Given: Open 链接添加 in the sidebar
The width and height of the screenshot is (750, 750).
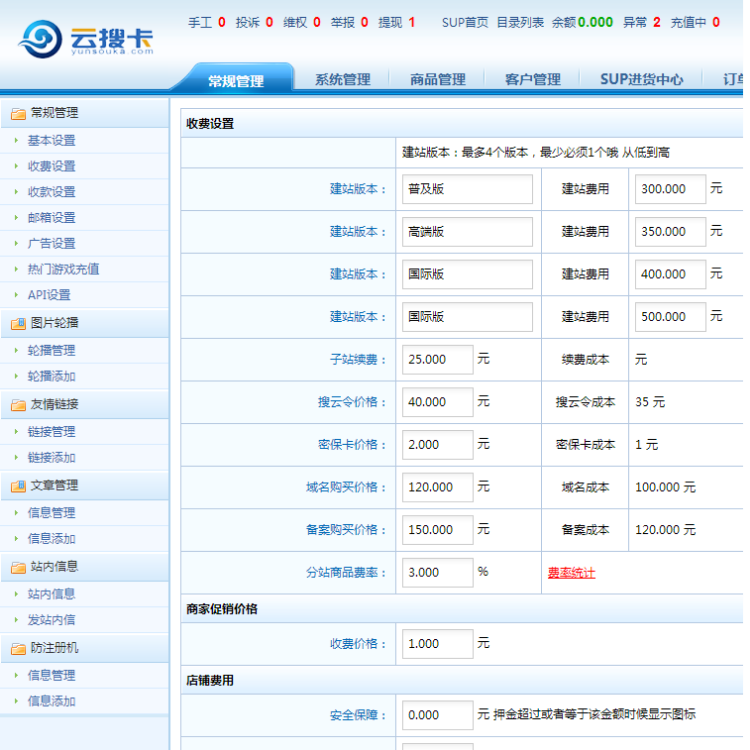Looking at the screenshot, I should 52,458.
